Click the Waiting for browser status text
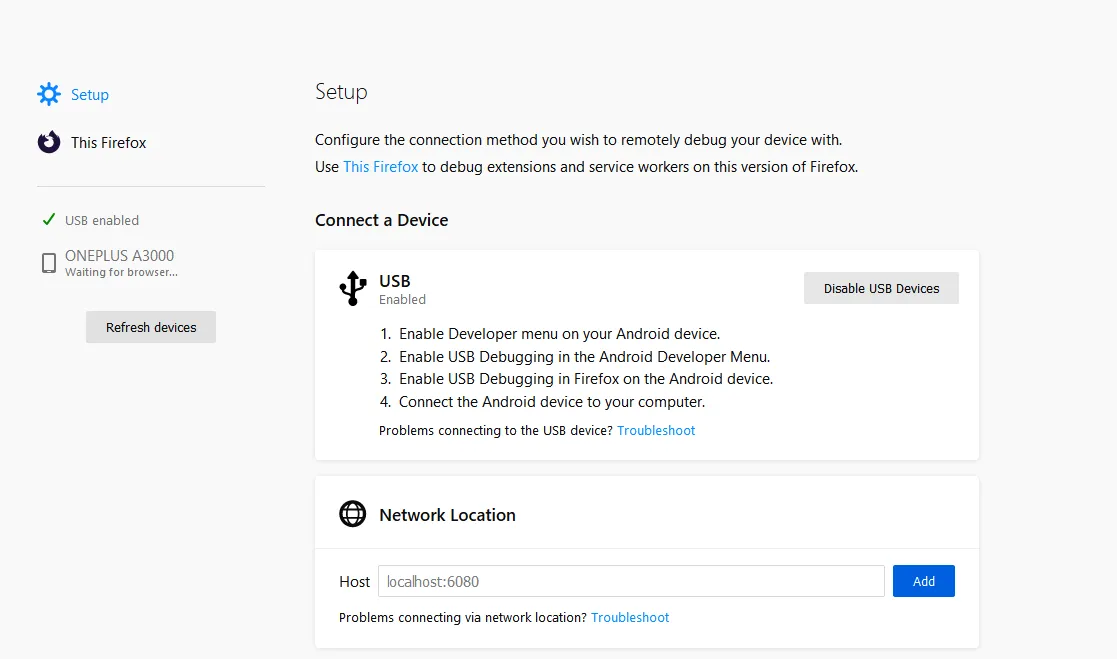Viewport: 1117px width, 659px height. click(x=121, y=272)
